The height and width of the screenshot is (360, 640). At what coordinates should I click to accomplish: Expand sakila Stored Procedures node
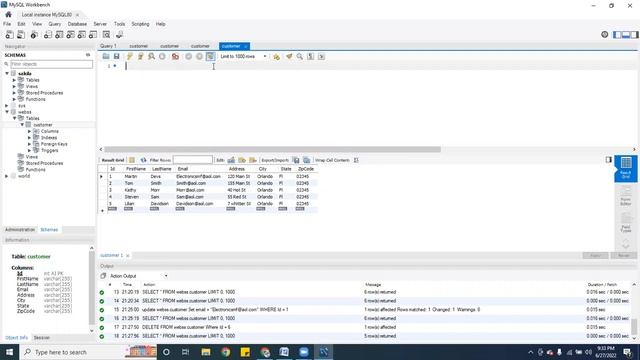point(14,93)
